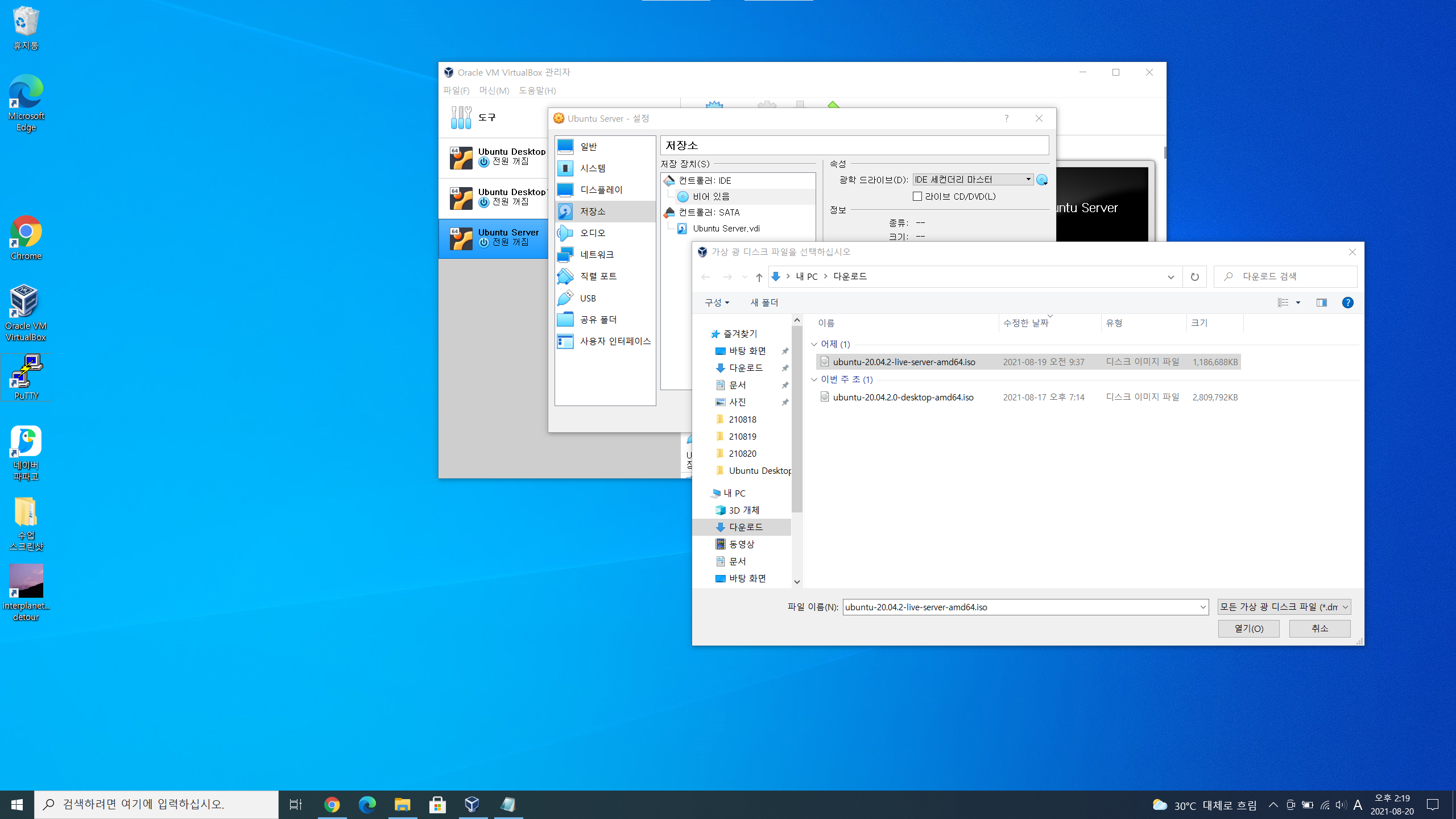Image resolution: width=1456 pixels, height=819 pixels.
Task: Click the optical disk chooser icon
Action: click(x=1041, y=180)
